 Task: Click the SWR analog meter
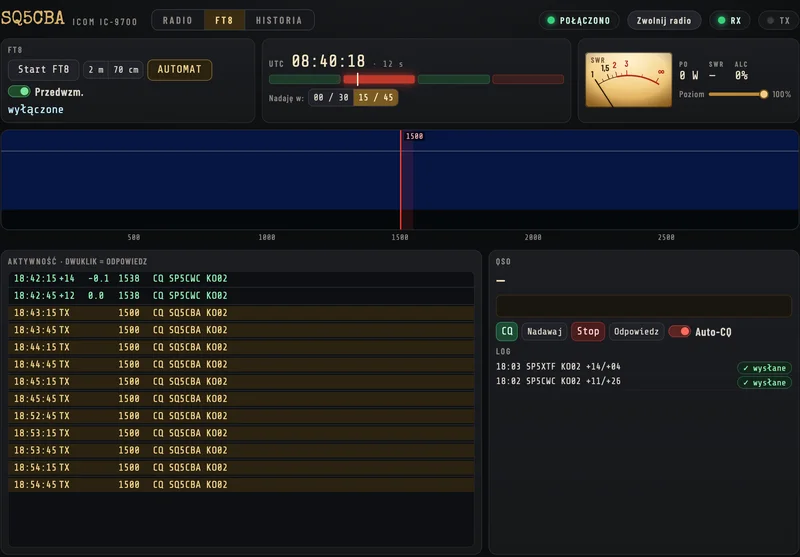point(629,80)
